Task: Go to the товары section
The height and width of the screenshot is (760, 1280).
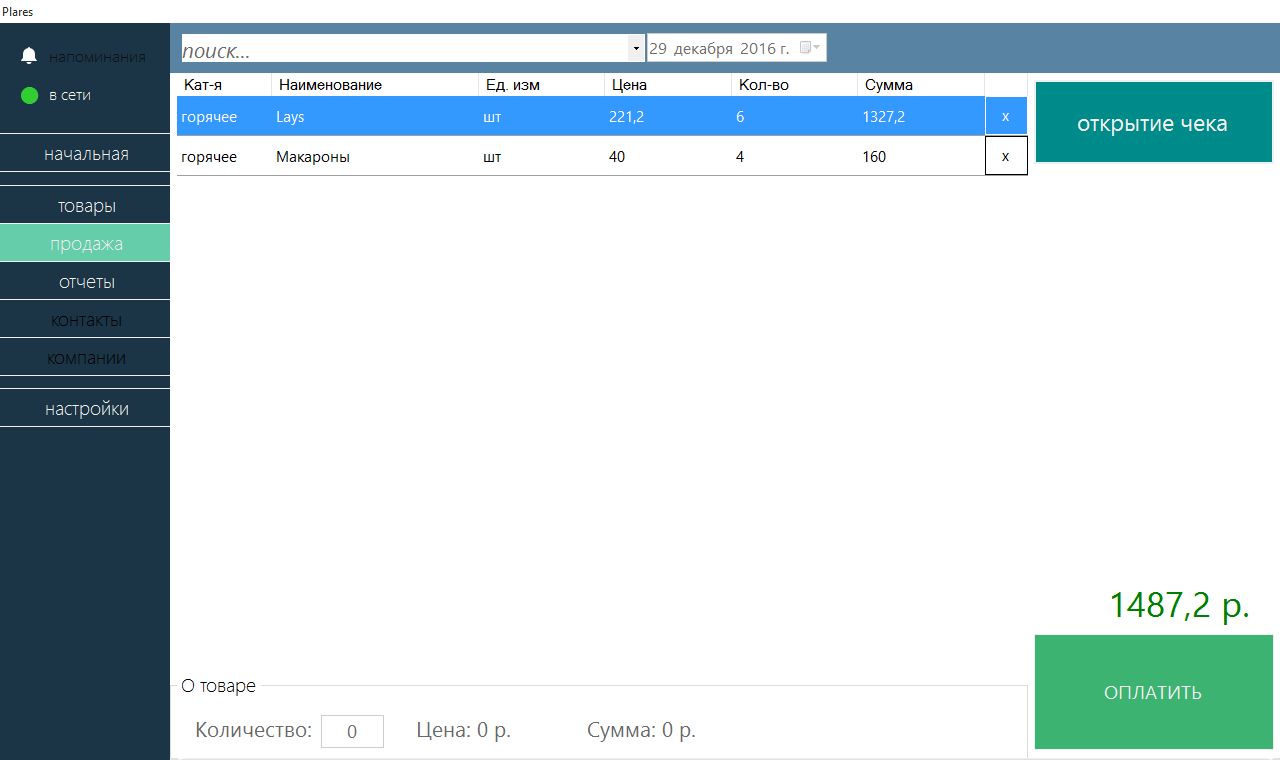Action: pos(86,206)
